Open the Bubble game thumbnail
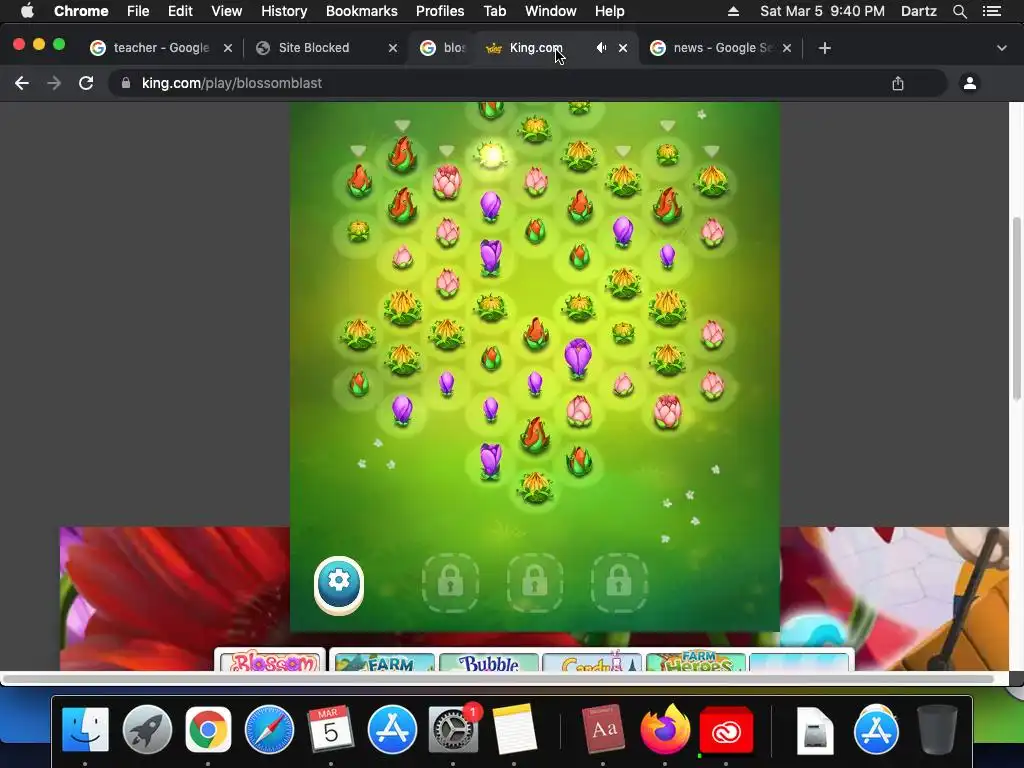The image size is (1024, 768). 489,661
